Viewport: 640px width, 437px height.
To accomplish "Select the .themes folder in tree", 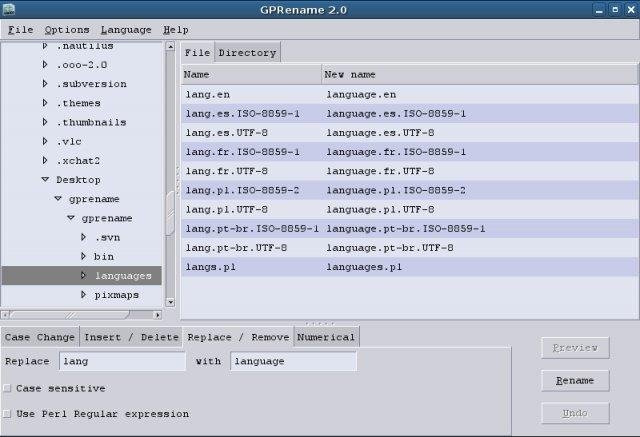I will click(x=78, y=103).
